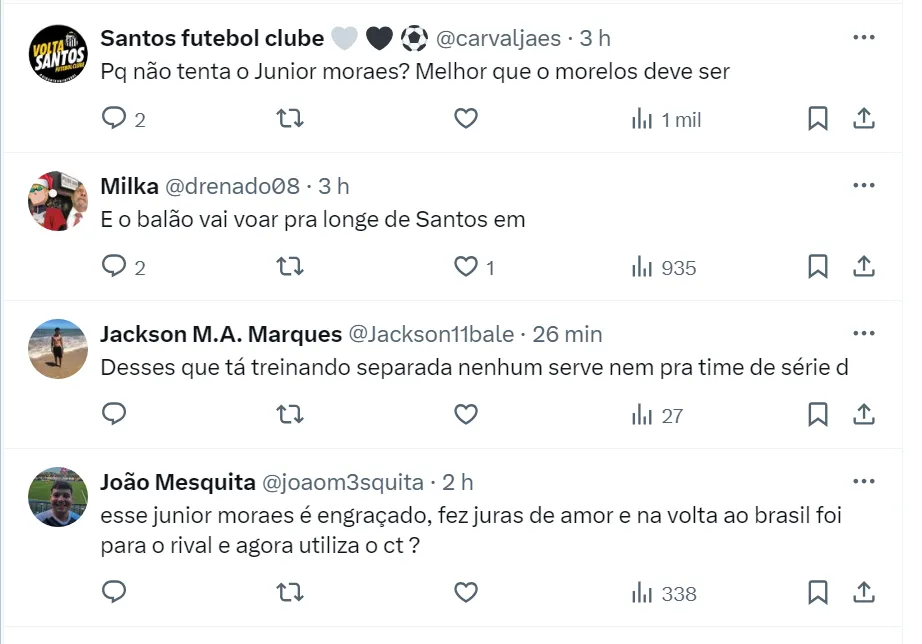Click João Mesquita's profile avatar

[x=58, y=496]
